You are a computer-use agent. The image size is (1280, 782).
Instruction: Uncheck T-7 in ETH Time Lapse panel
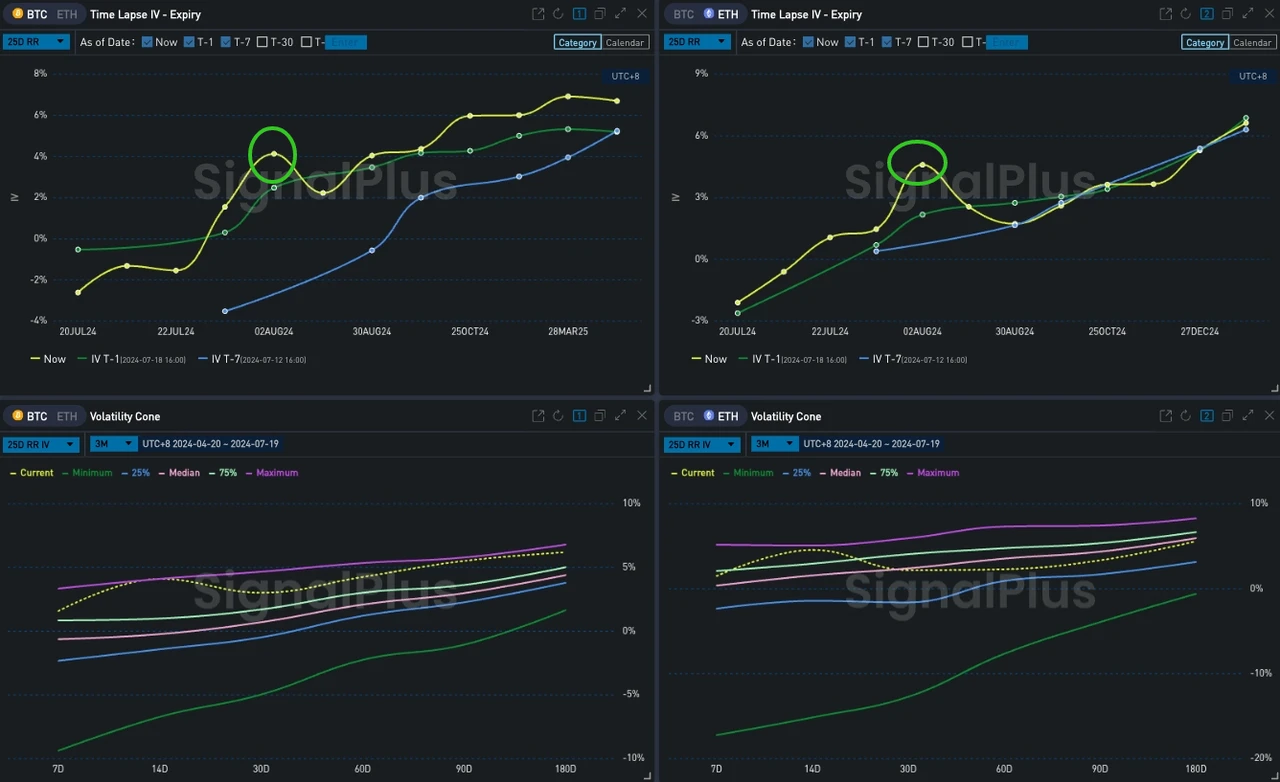tap(886, 42)
